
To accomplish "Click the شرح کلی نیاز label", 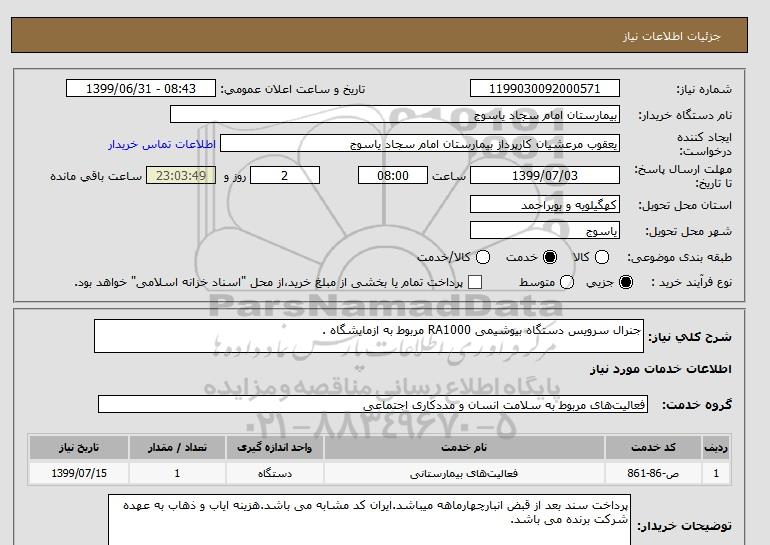I will click(690, 337).
